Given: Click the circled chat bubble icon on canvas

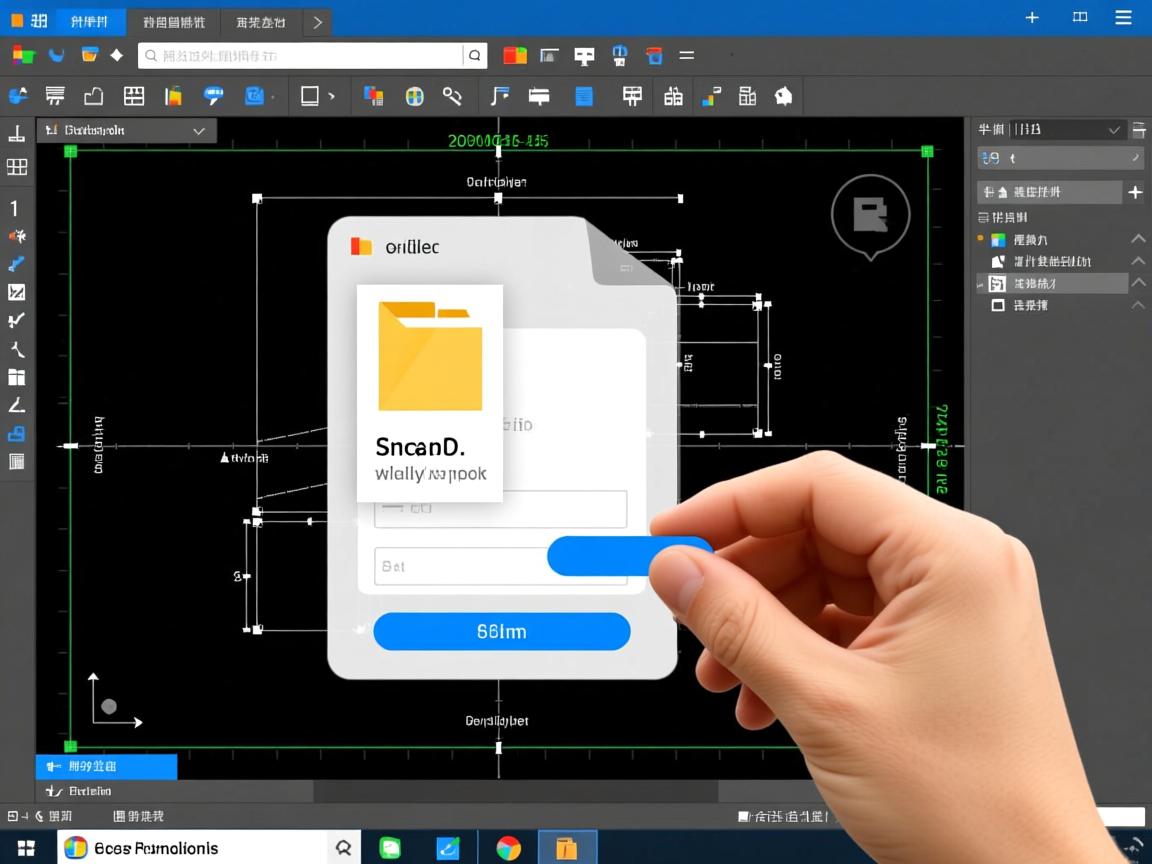Looking at the screenshot, I should [x=870, y=213].
